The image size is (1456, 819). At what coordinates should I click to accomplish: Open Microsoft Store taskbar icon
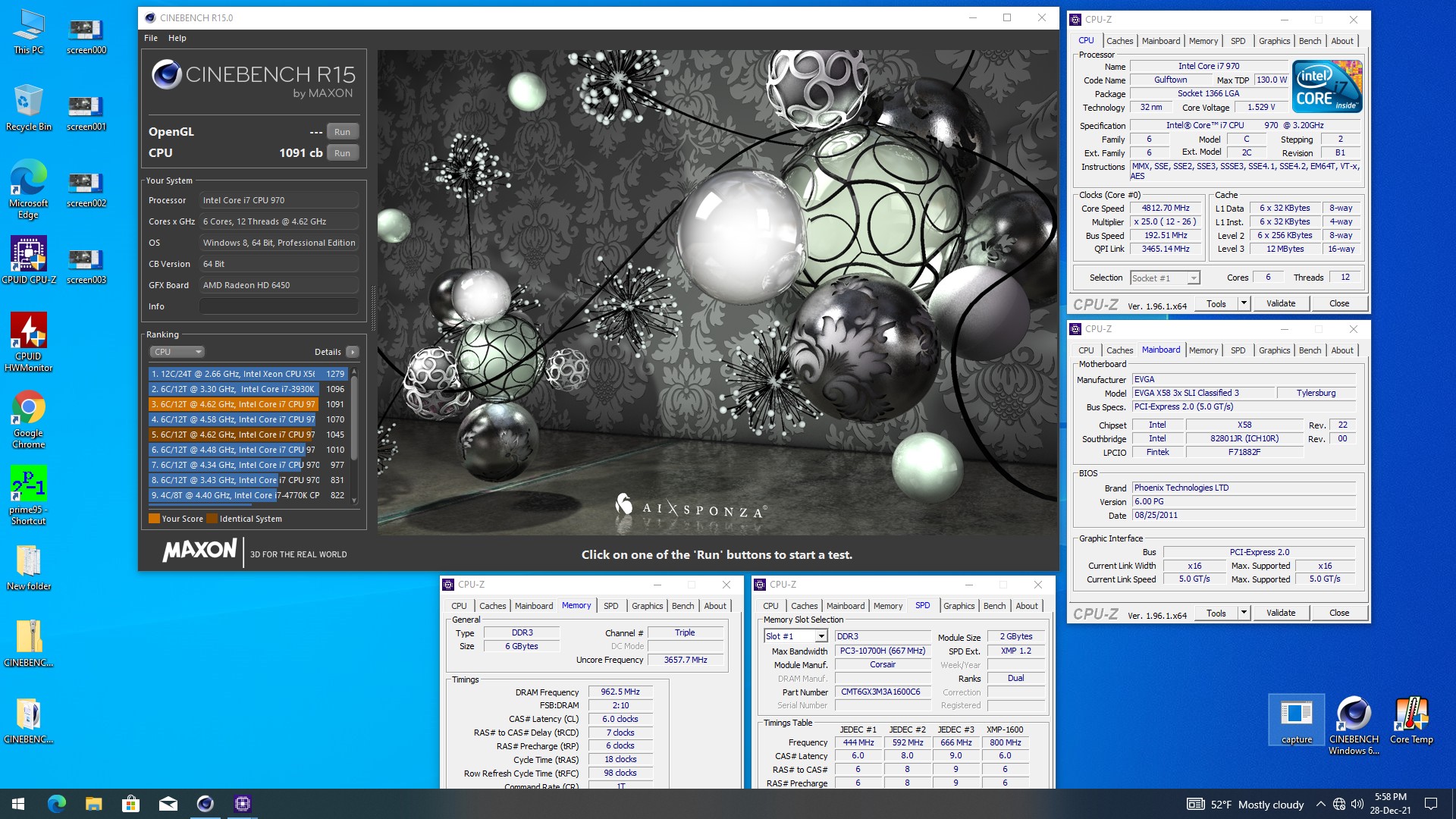130,804
